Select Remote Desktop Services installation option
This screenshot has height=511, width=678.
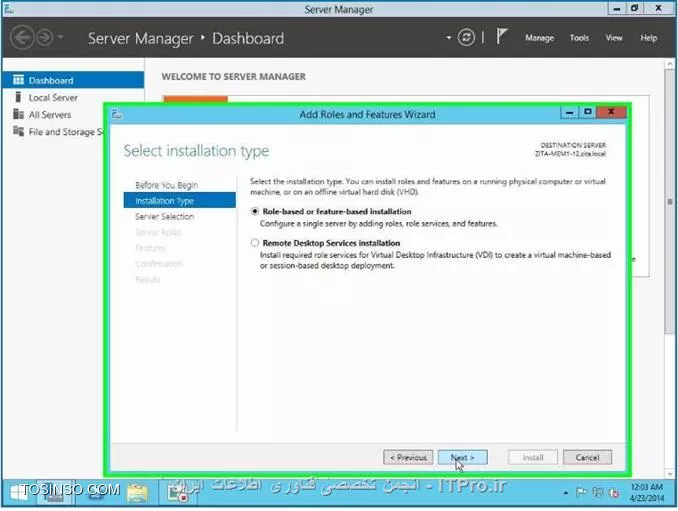255,243
